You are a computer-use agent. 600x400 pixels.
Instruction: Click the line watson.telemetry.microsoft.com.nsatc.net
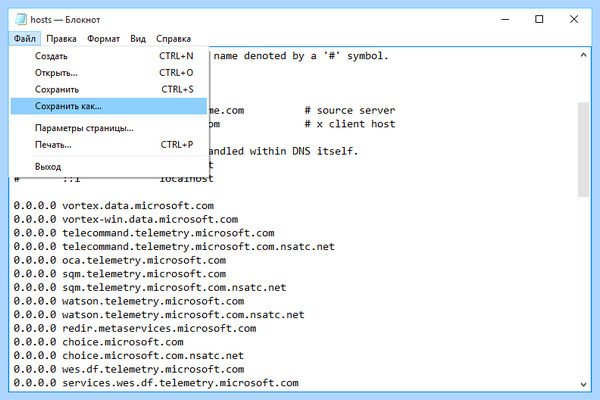[x=159, y=315]
